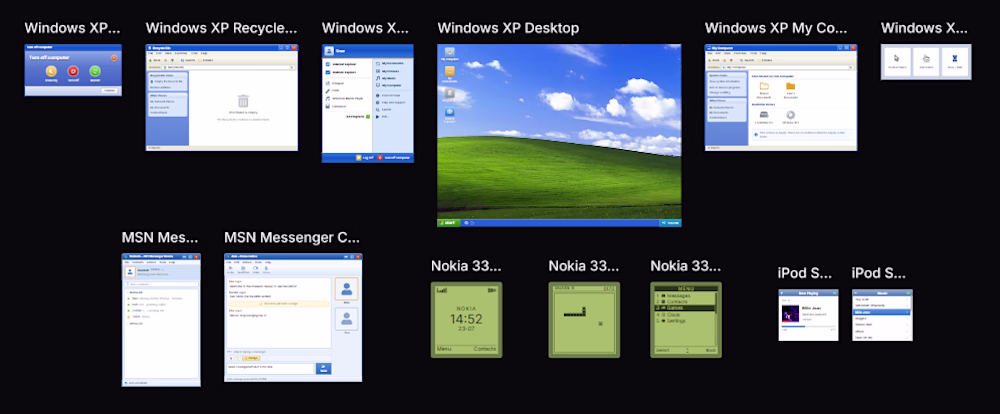Click the message input box in MSN conversation

270,369
